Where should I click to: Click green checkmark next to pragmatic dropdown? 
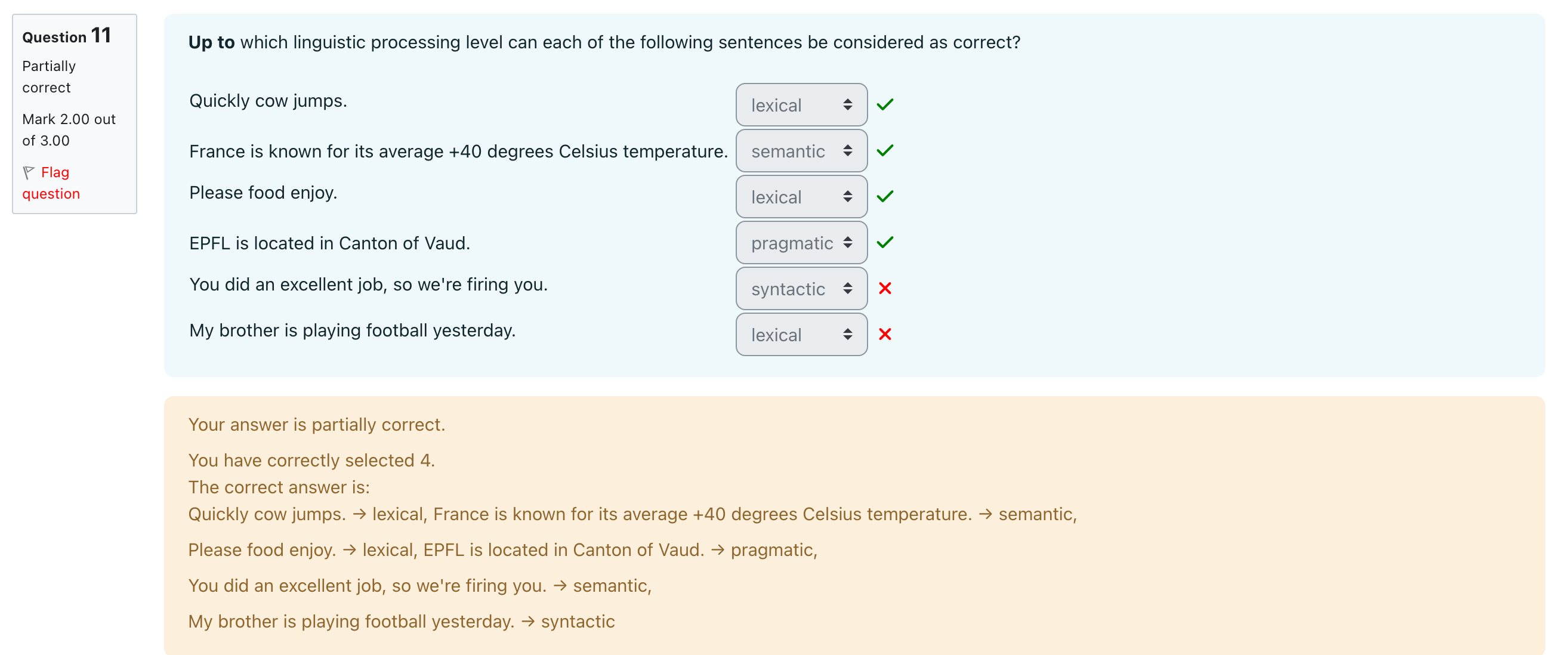point(884,242)
